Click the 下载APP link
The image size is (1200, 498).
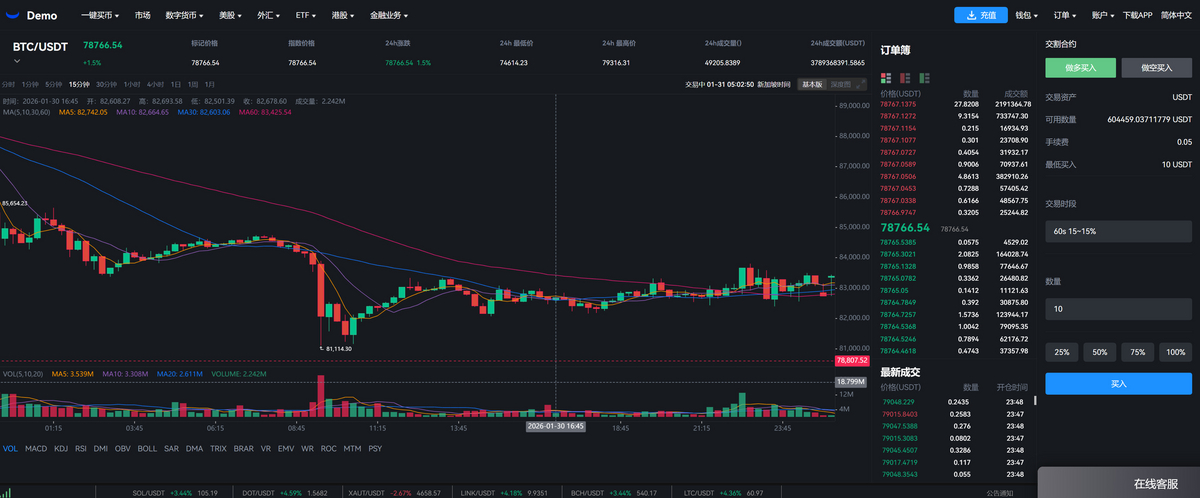click(1138, 16)
